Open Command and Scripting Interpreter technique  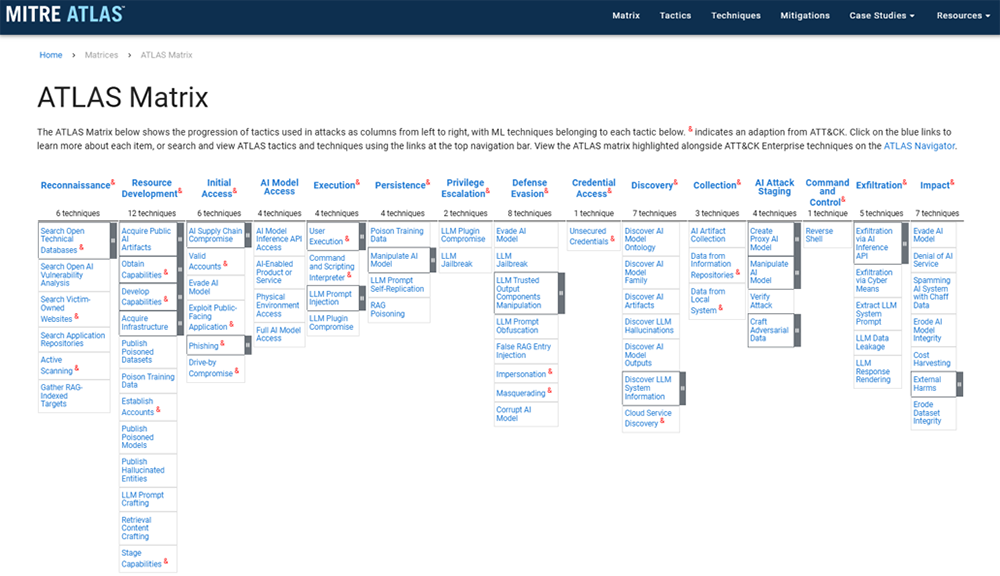pos(331,268)
